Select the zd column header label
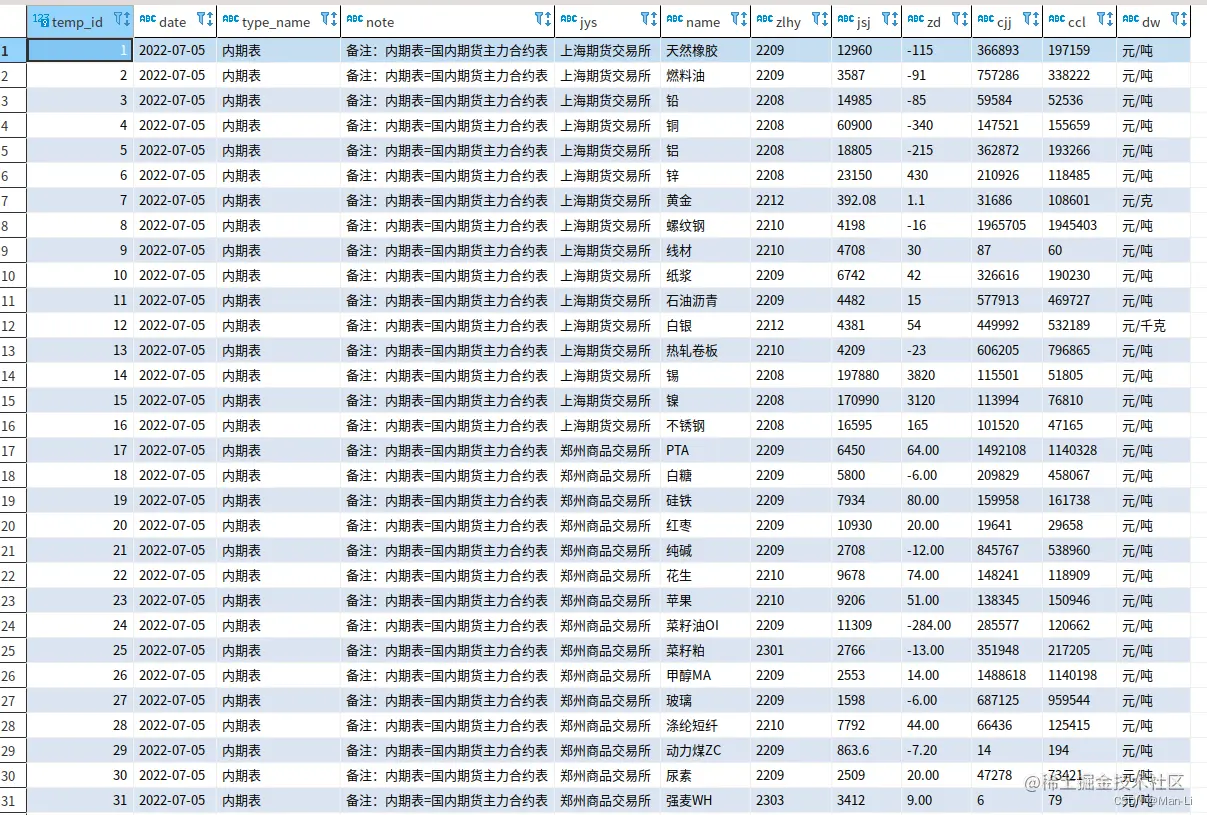1207x815 pixels. 934,22
